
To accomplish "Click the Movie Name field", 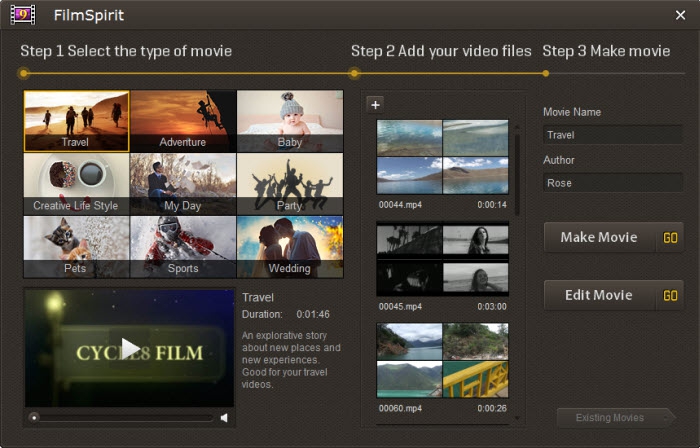I will coord(612,135).
